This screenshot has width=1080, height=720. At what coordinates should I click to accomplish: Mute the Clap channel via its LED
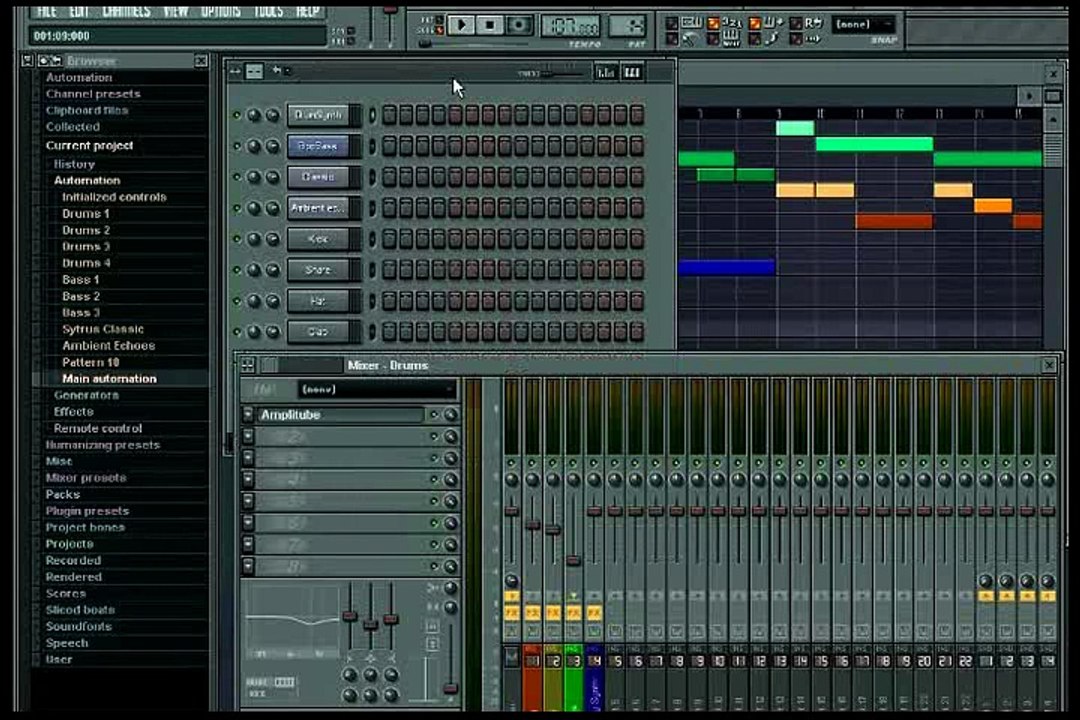tap(237, 332)
